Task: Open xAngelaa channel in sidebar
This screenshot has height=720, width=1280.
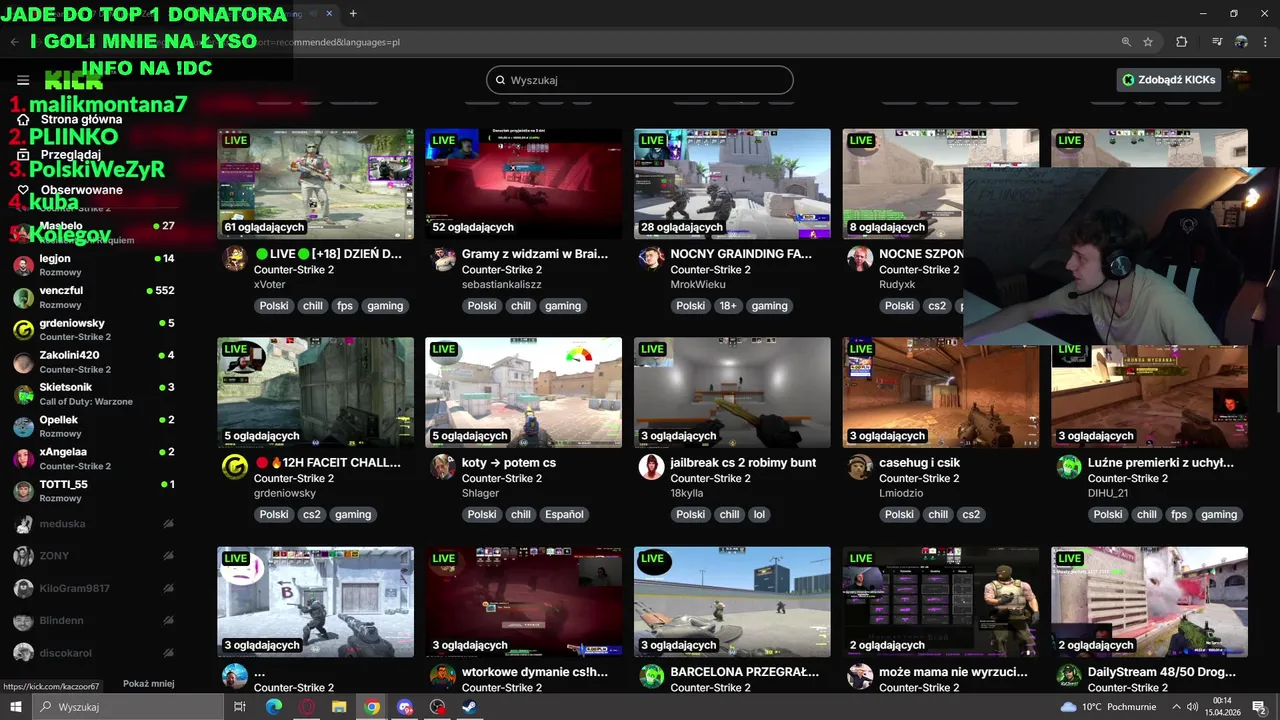Action: coord(94,458)
